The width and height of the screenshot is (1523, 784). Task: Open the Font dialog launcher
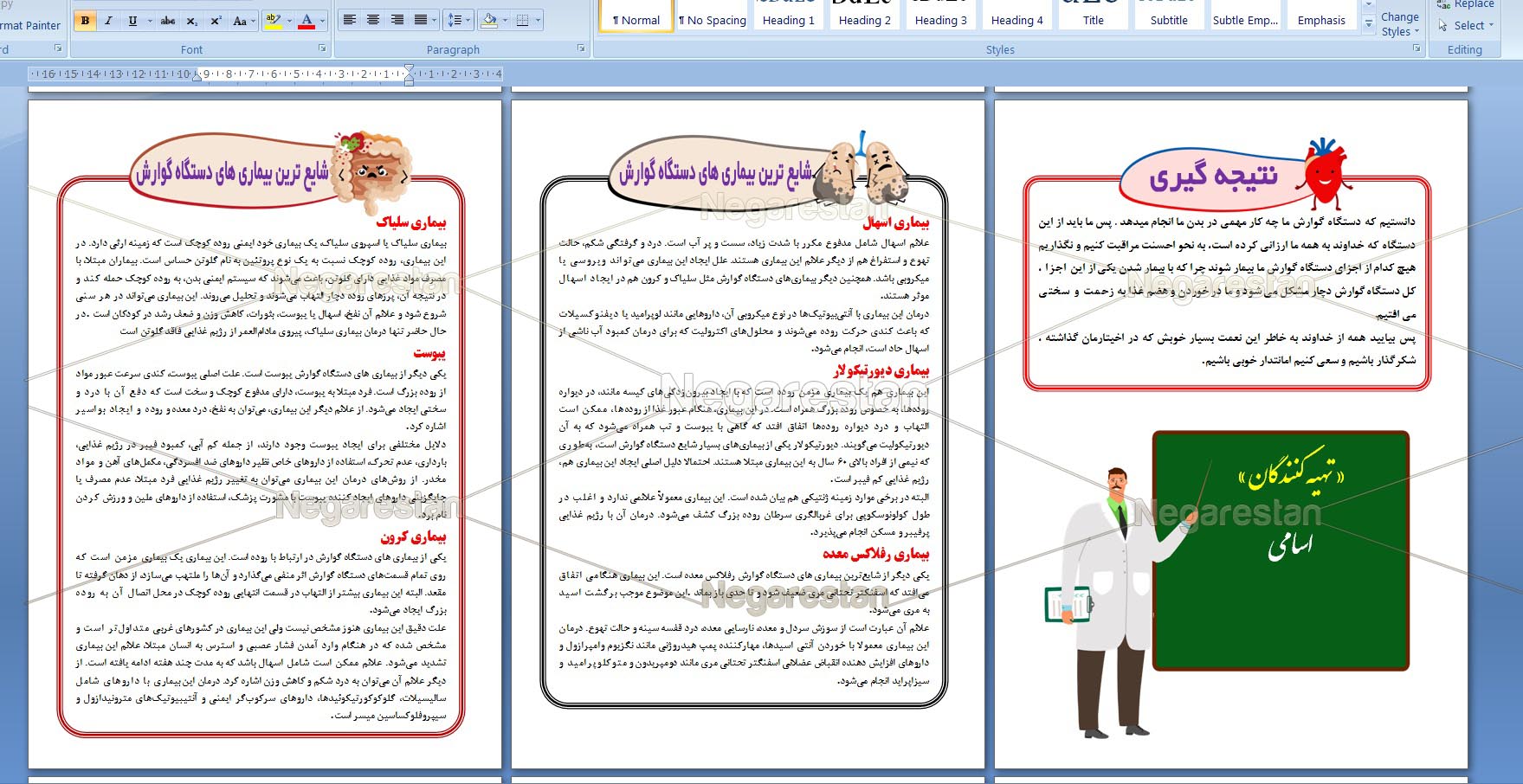coord(322,49)
